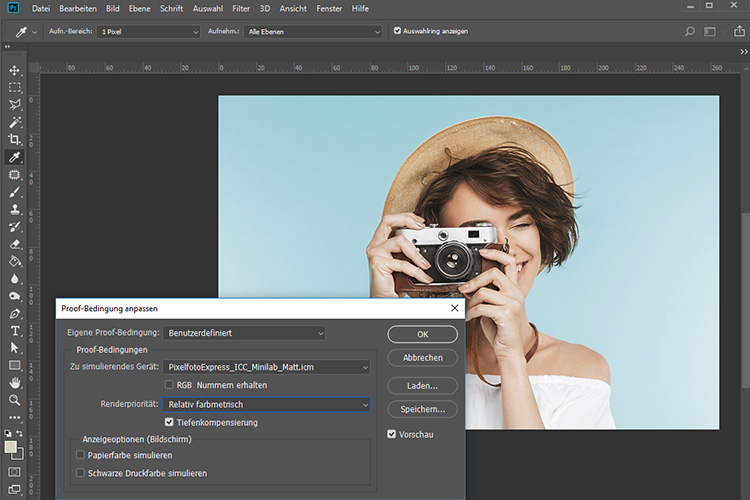Screen dimensions: 750x500
Task: Click the Abbrechen button
Action: 422,358
